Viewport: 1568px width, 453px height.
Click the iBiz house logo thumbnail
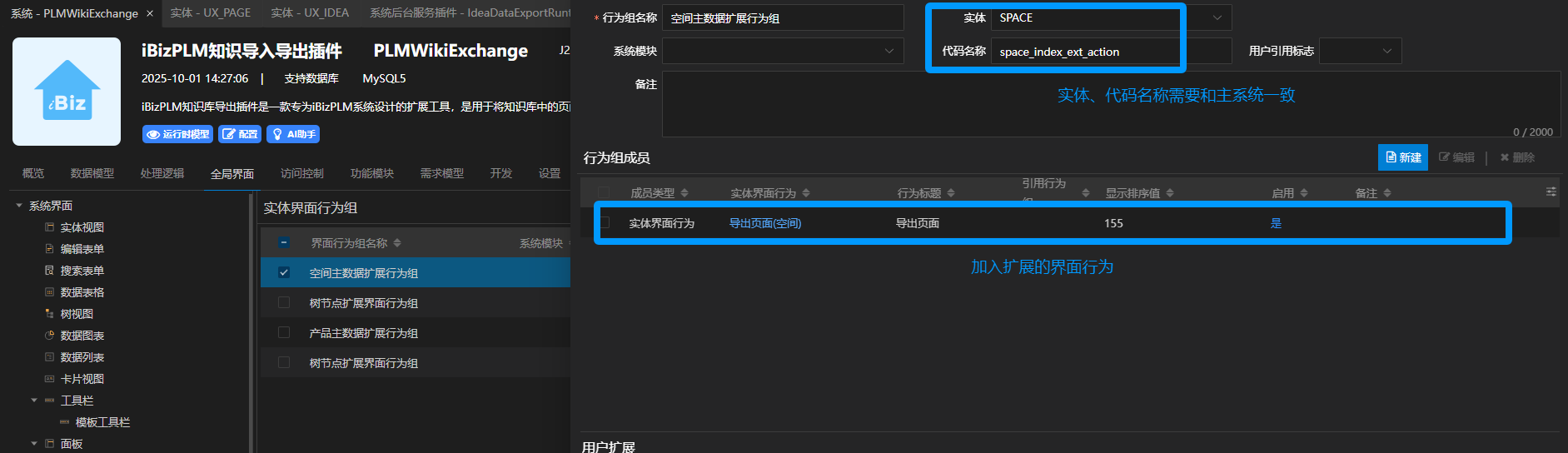pyautogui.click(x=67, y=92)
